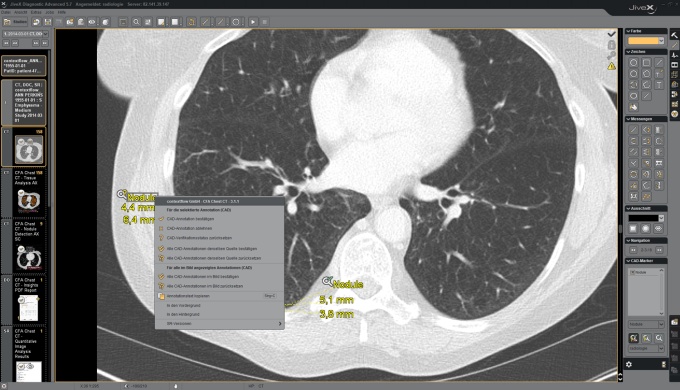The width and height of the screenshot is (680, 390).
Task: Select the pentagon polygon tool in Zeichnen
Action: (x=646, y=74)
